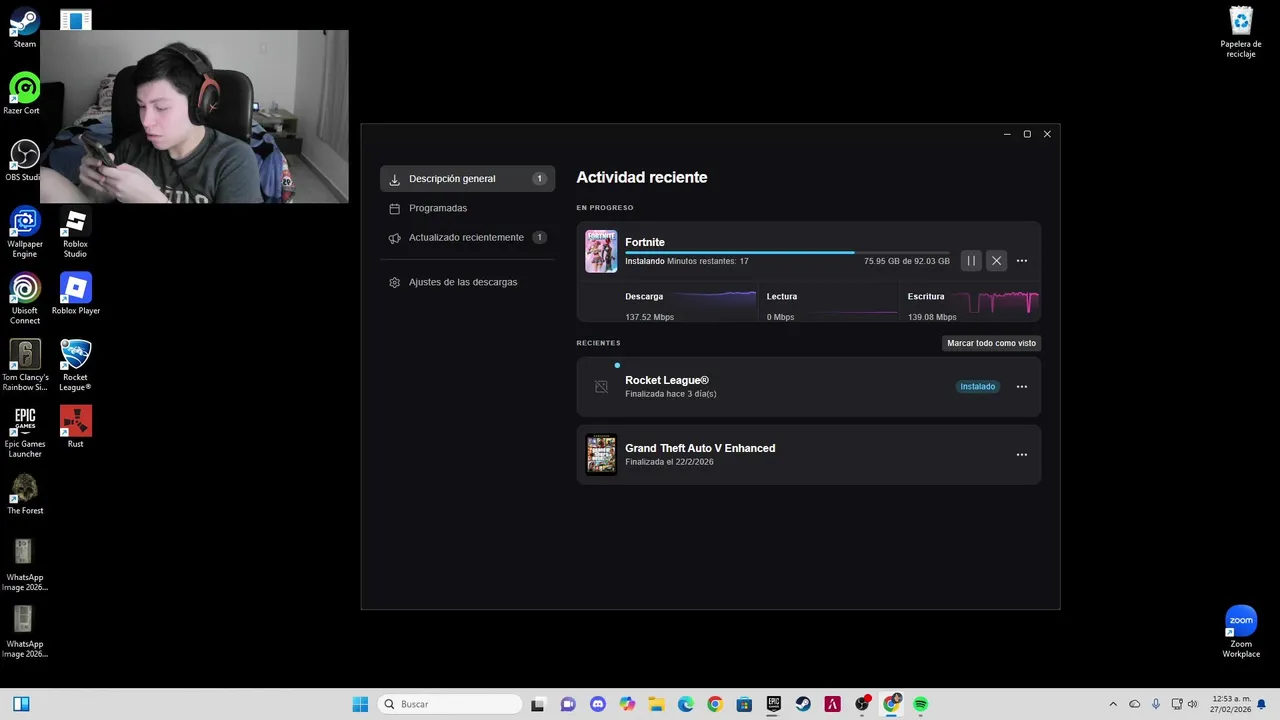This screenshot has height=720, width=1280.
Task: Open Microsoft Edge from the taskbar
Action: click(686, 704)
